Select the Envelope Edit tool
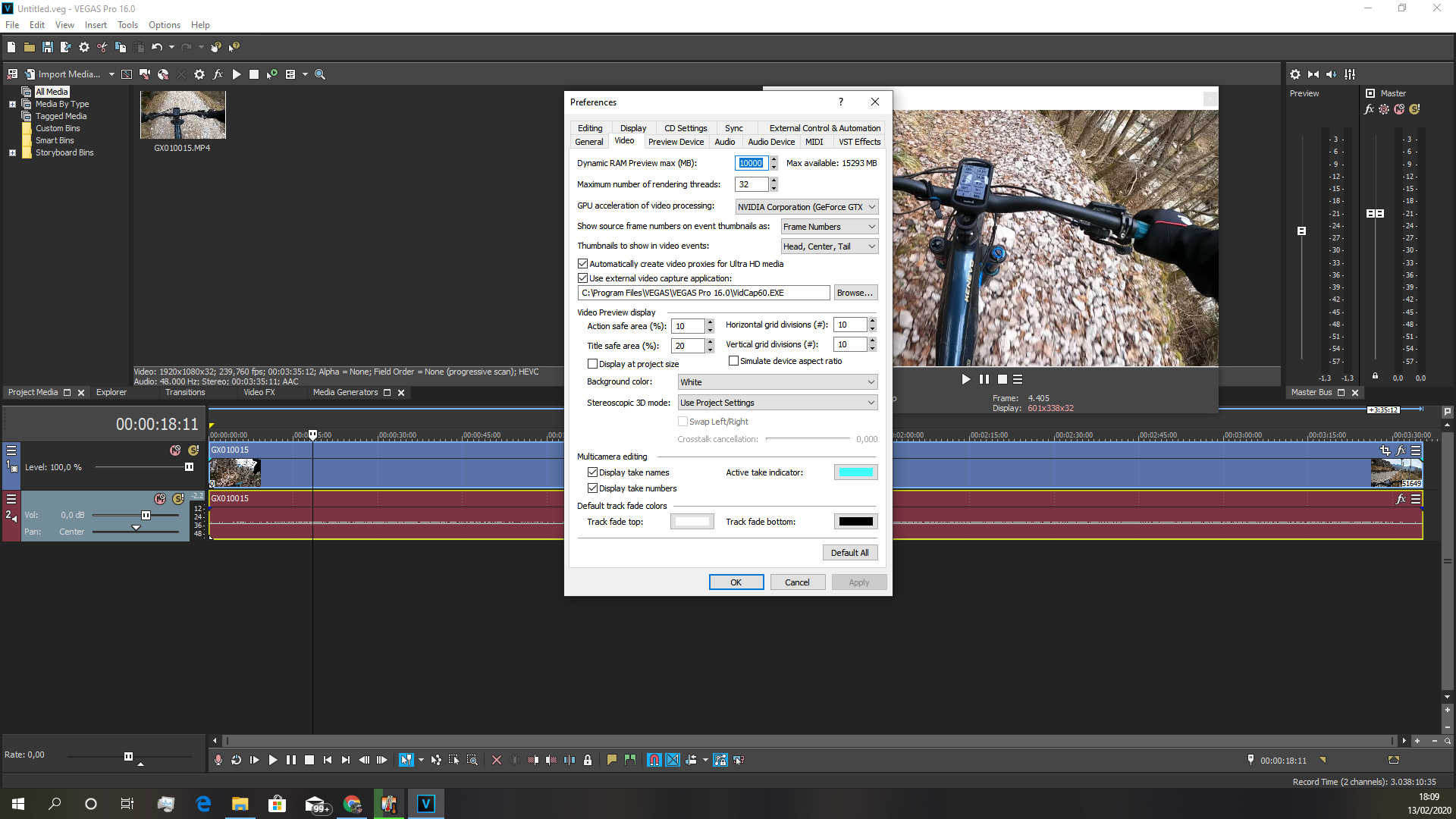The width and height of the screenshot is (1456, 819). click(436, 760)
